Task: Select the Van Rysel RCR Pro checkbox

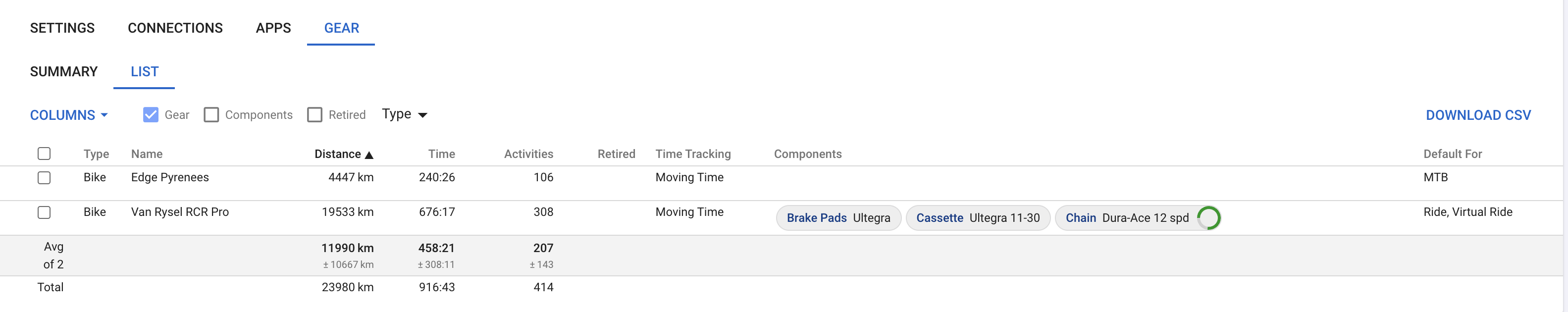Action: coord(44,212)
